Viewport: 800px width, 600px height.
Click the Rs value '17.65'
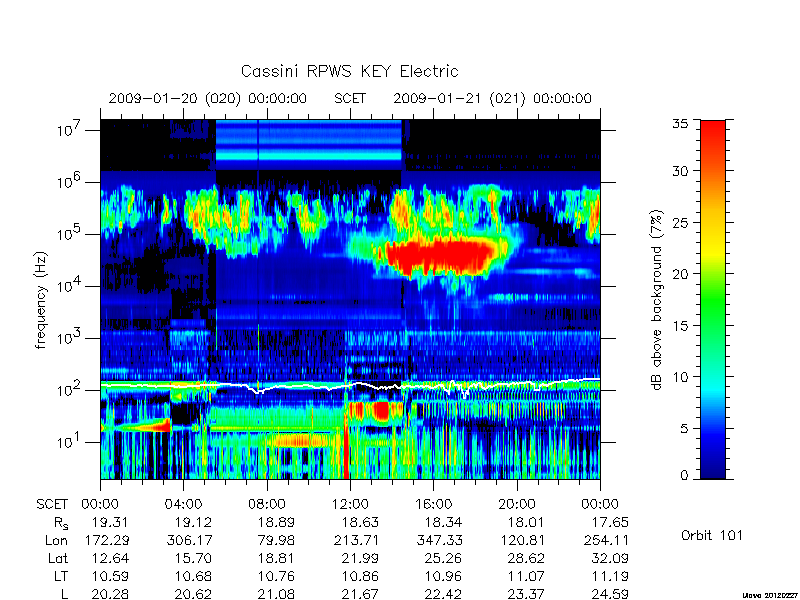click(610, 522)
